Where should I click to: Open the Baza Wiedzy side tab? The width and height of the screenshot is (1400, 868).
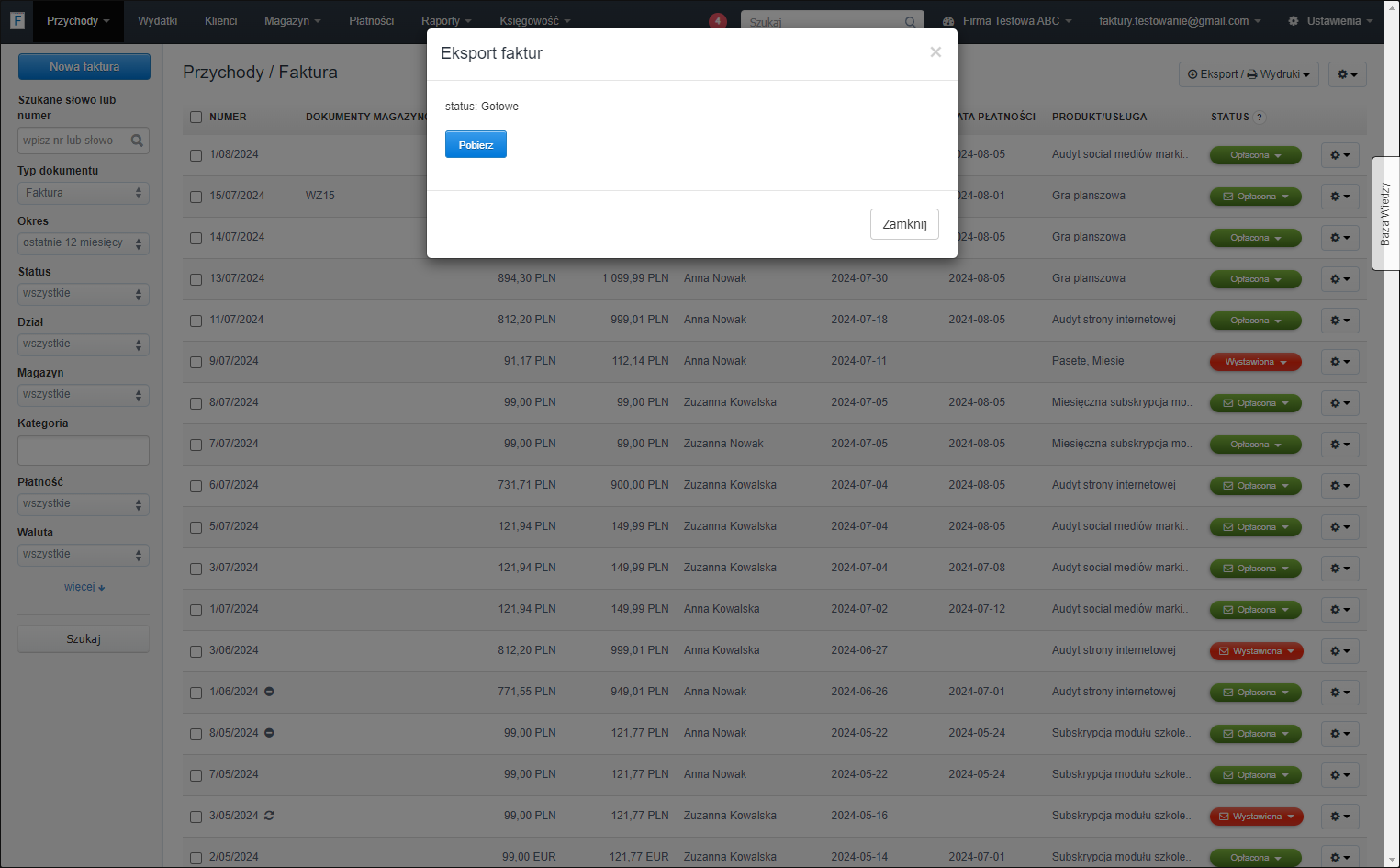(x=1385, y=213)
